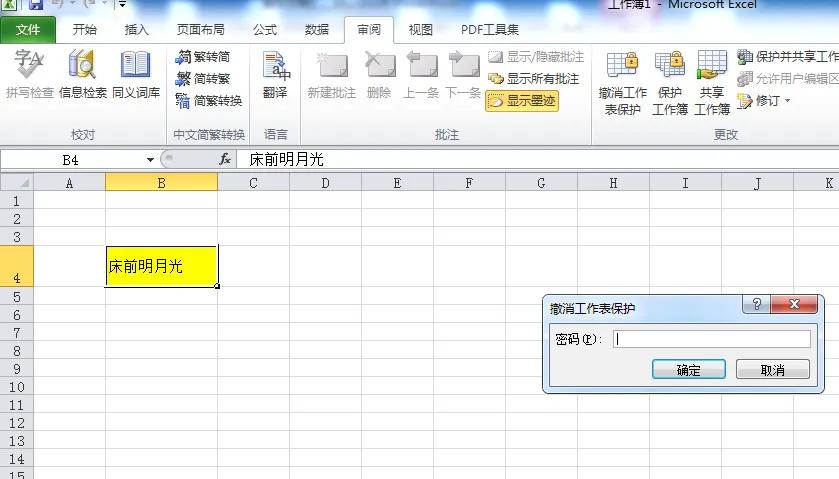Viewport: 839px width, 479px height.
Task: Select column D header
Action: tap(325, 183)
